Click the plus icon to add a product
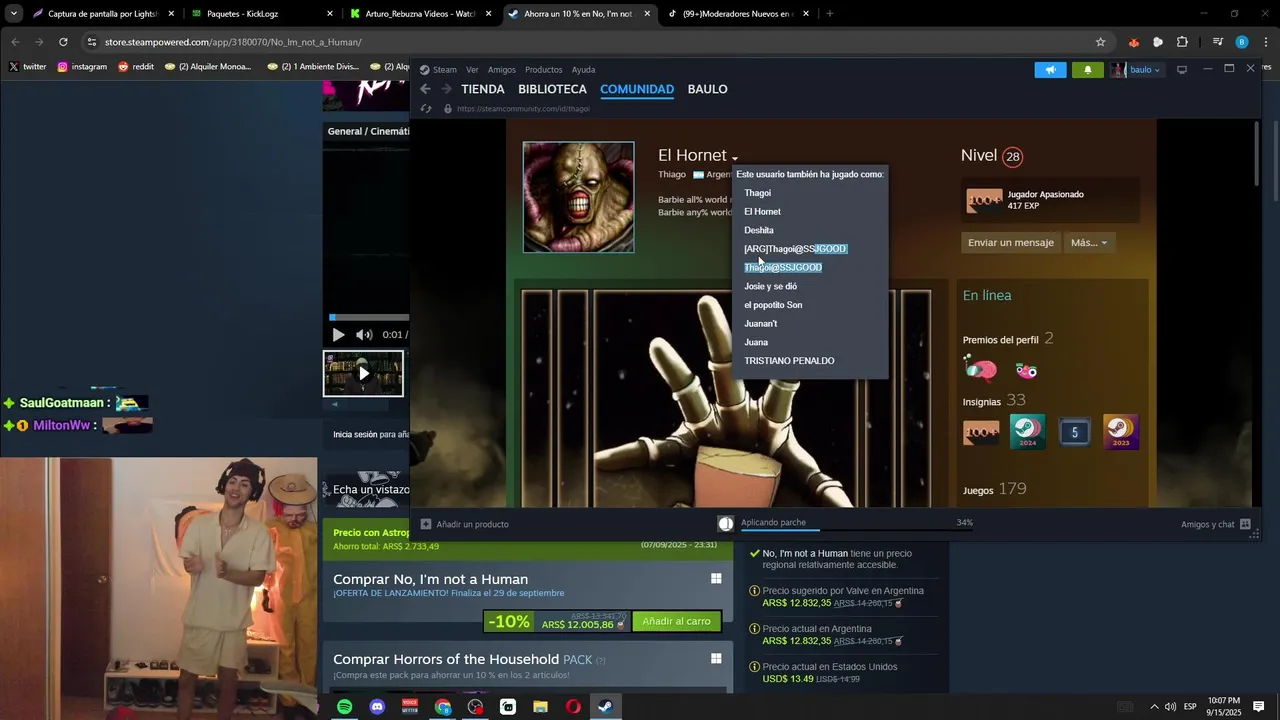The width and height of the screenshot is (1280, 720). point(426,524)
